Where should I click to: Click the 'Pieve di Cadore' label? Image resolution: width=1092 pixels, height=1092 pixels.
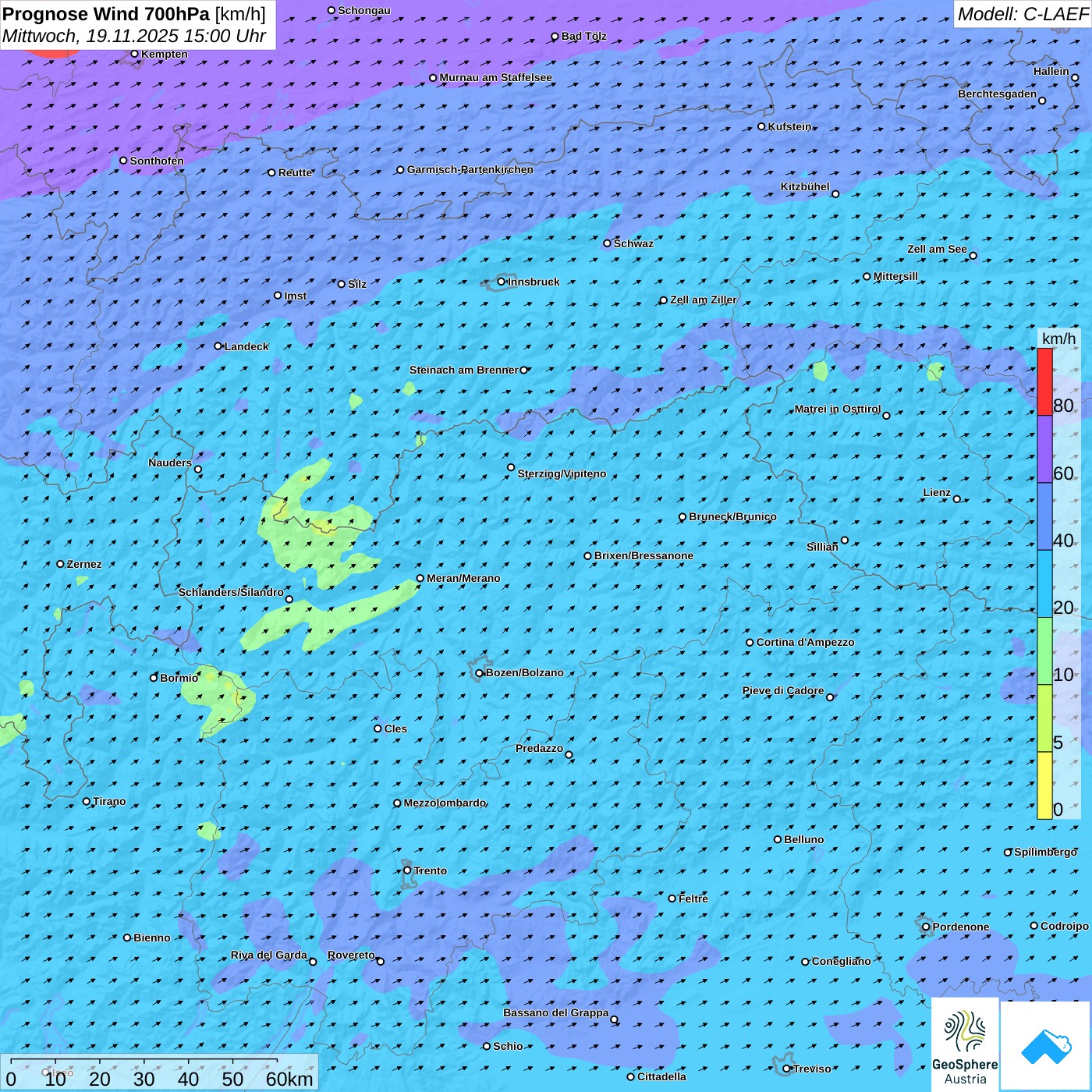click(x=783, y=690)
